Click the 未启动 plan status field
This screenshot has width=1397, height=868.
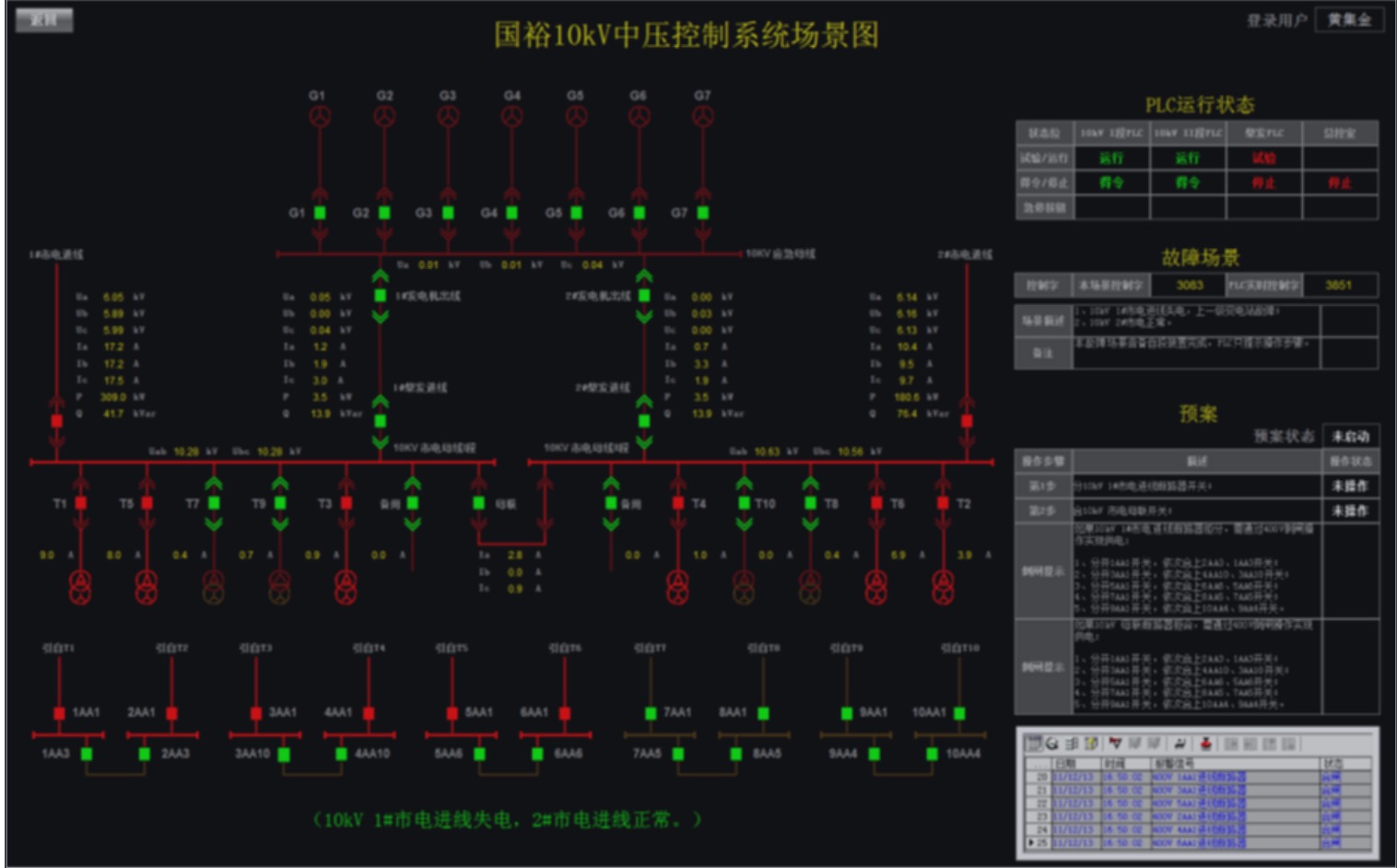[1351, 436]
